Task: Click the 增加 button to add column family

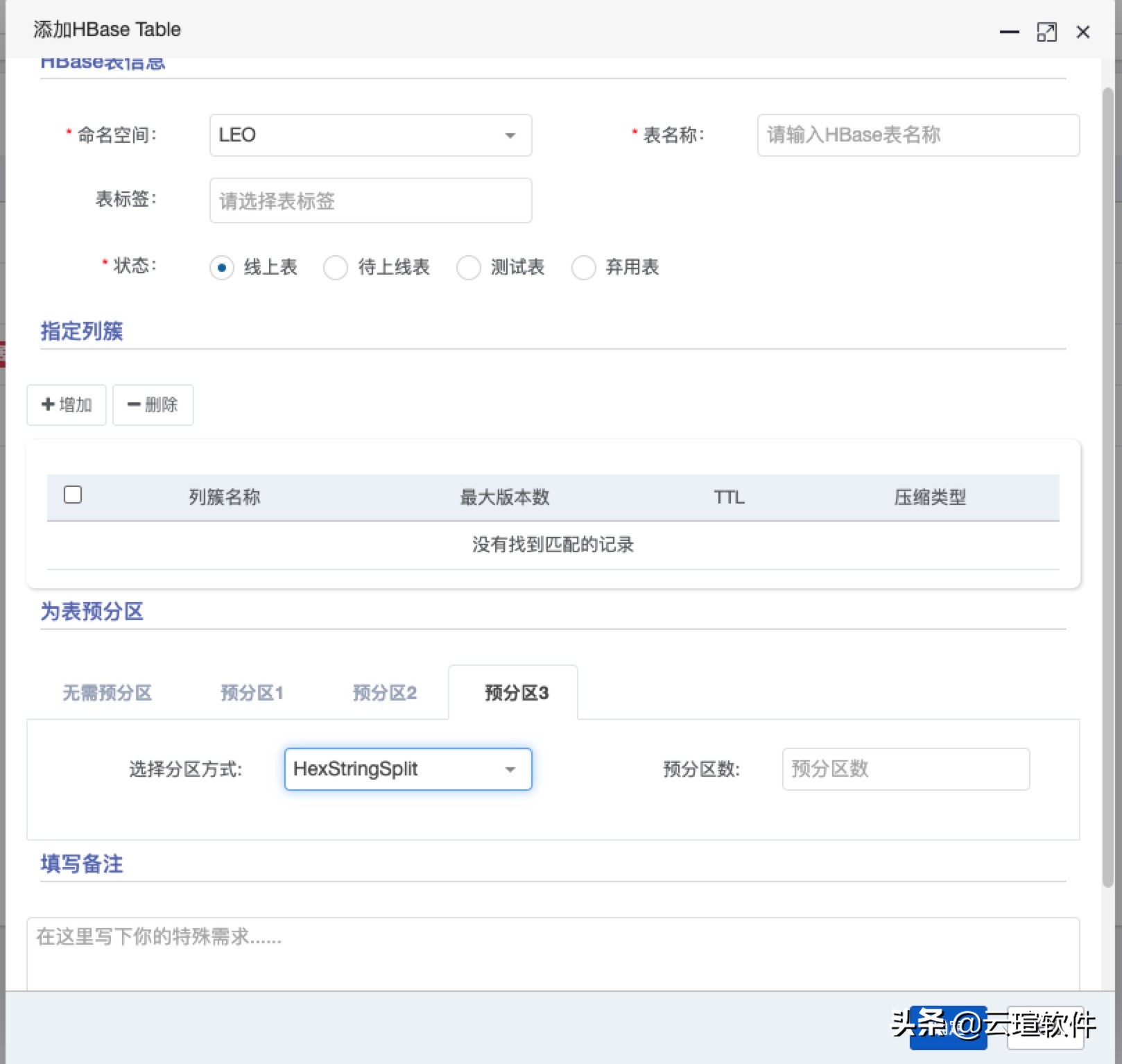Action: point(66,404)
